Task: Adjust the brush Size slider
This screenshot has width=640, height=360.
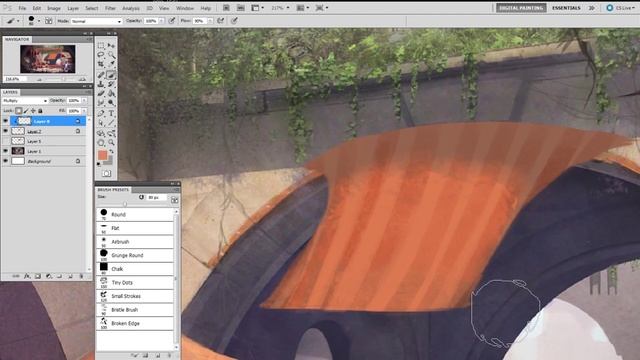Action: click(125, 204)
